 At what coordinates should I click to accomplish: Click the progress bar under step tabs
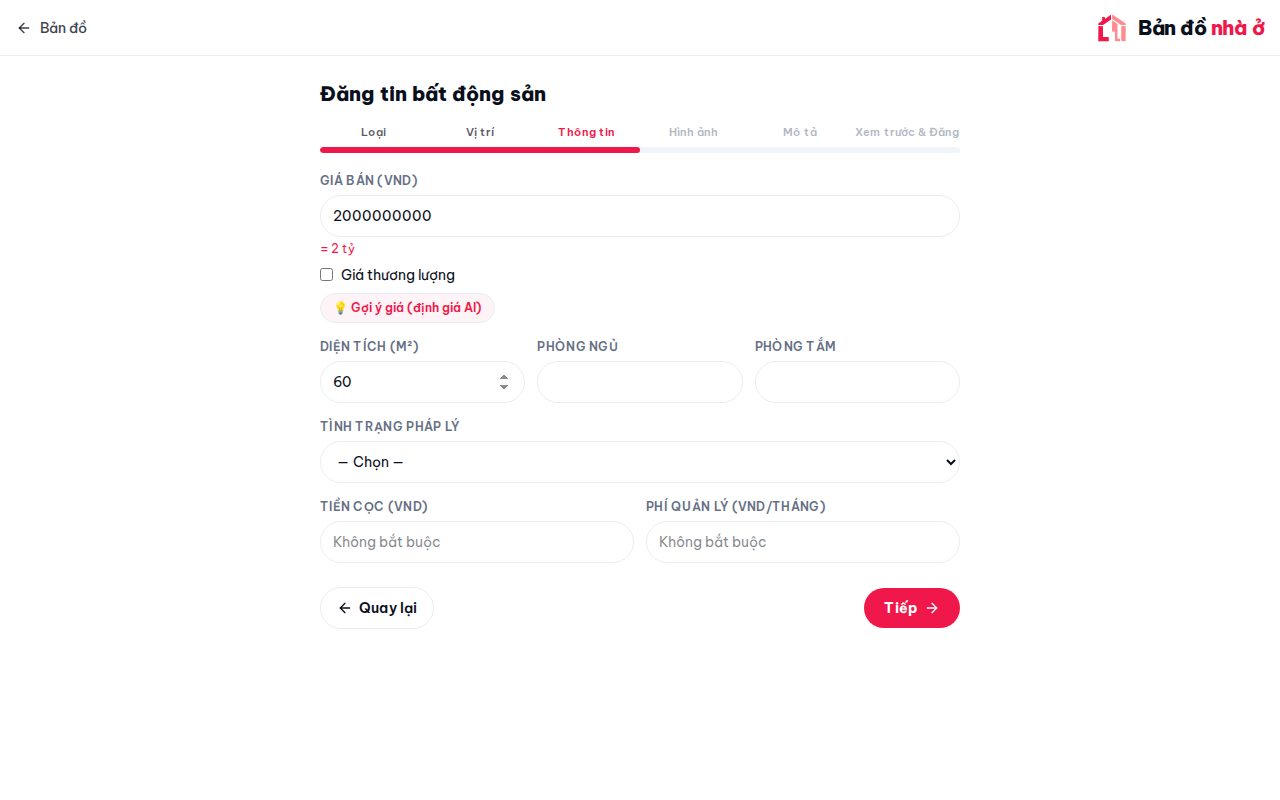[x=640, y=150]
